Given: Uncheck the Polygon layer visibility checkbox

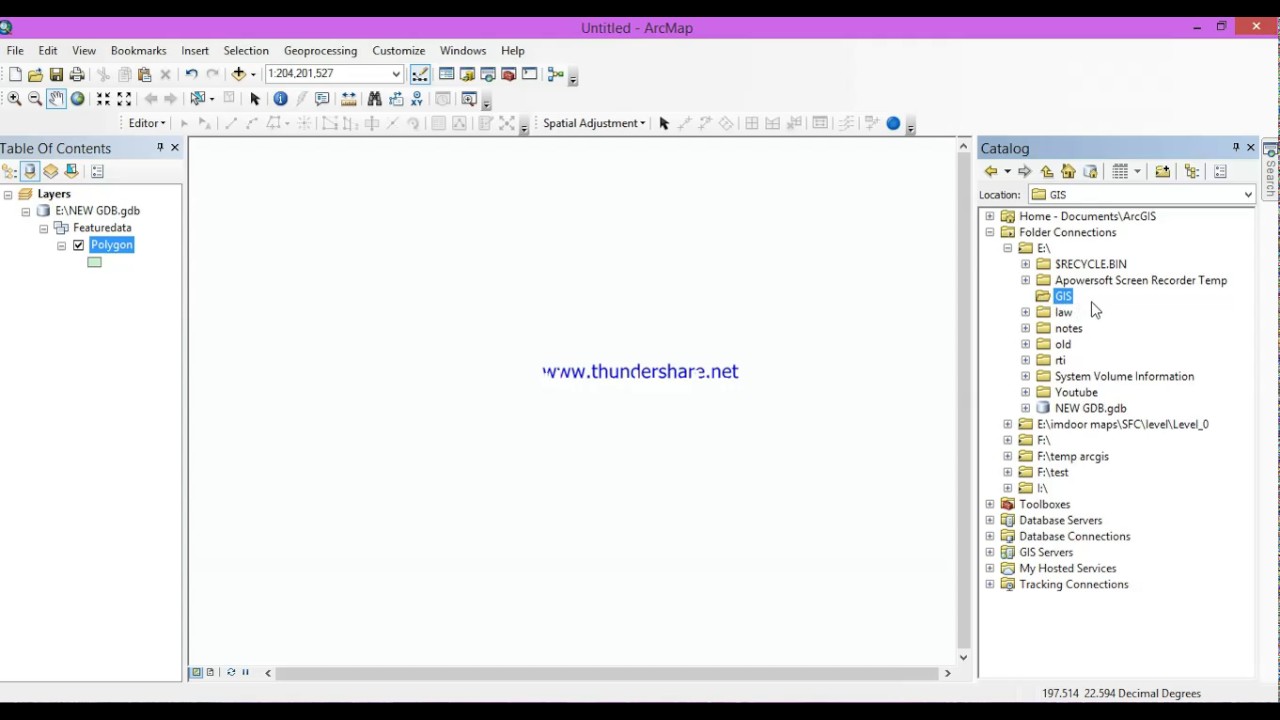Looking at the screenshot, I should 78,245.
